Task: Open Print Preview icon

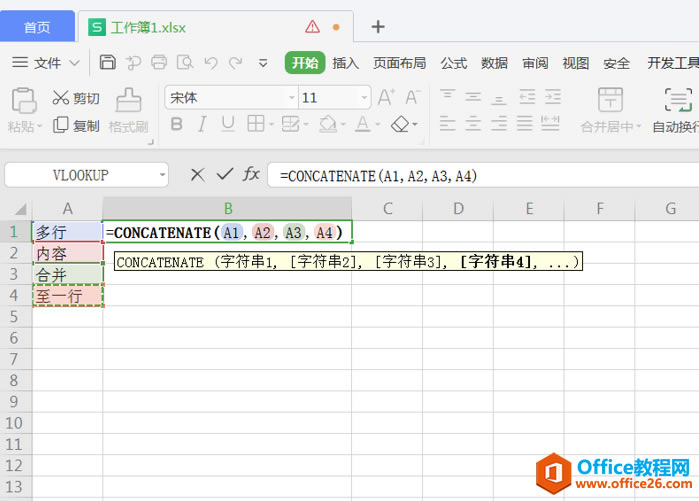Action: pyautogui.click(x=185, y=62)
